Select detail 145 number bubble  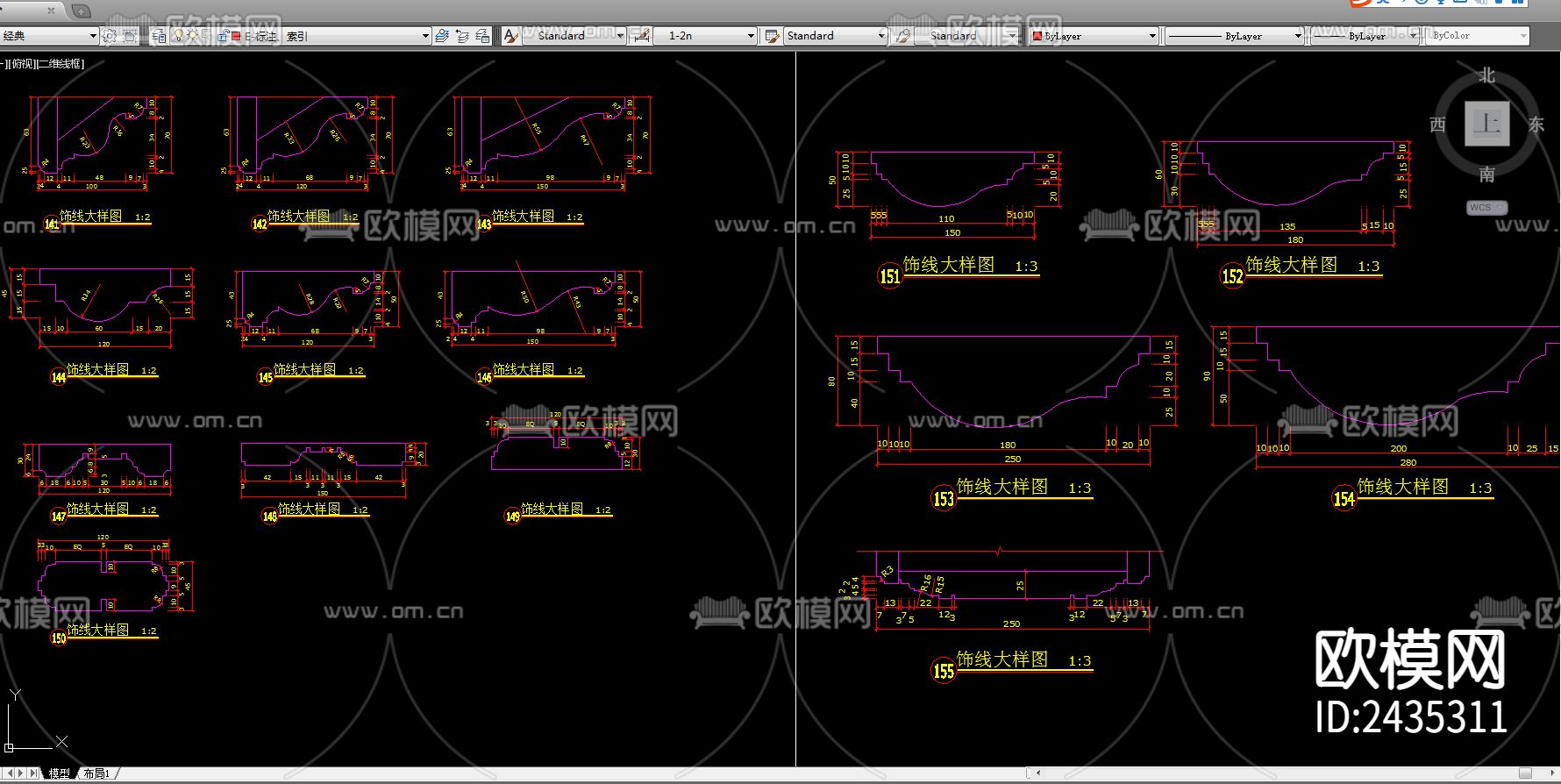pyautogui.click(x=265, y=377)
